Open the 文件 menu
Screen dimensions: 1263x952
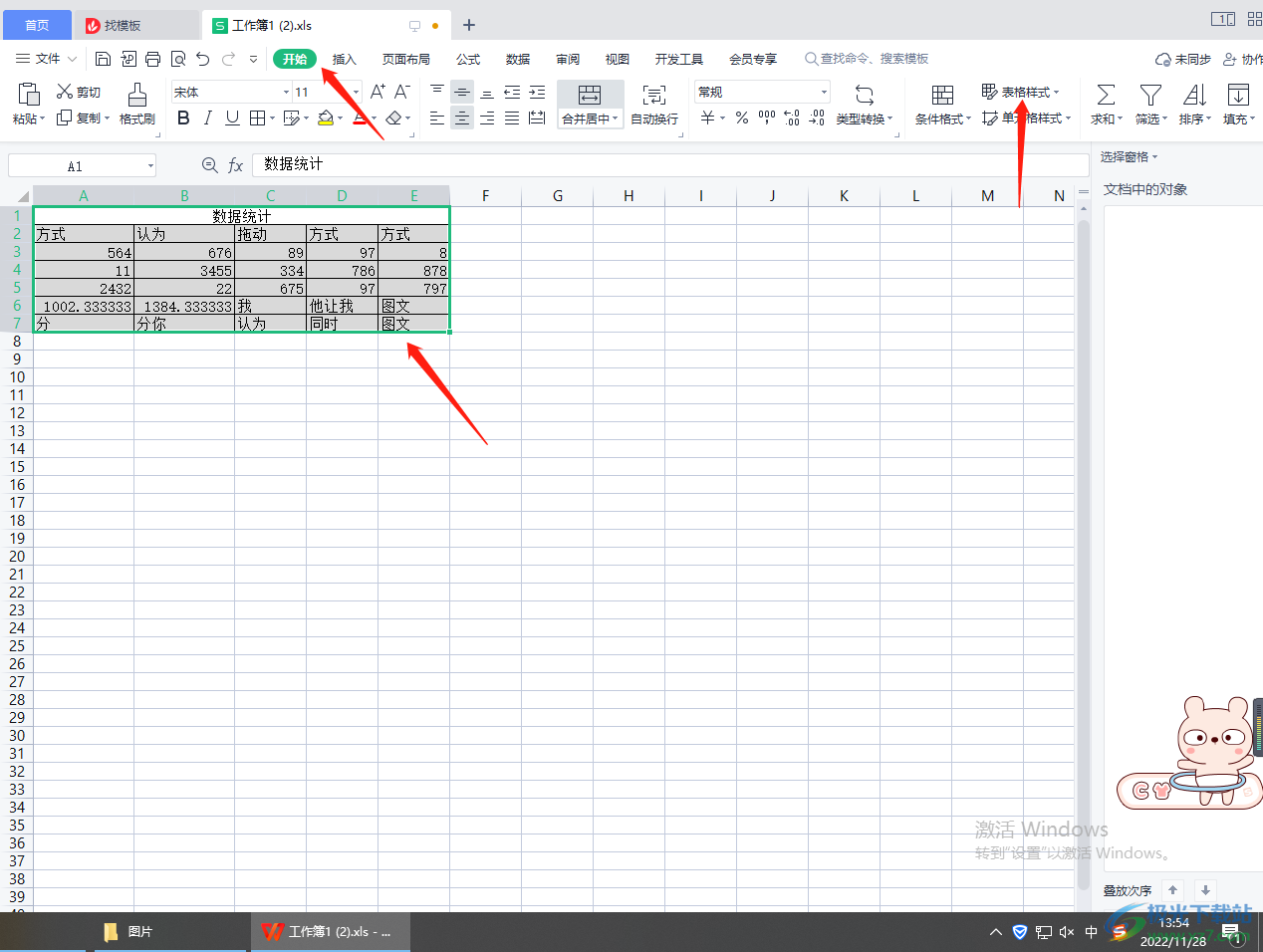coord(46,59)
